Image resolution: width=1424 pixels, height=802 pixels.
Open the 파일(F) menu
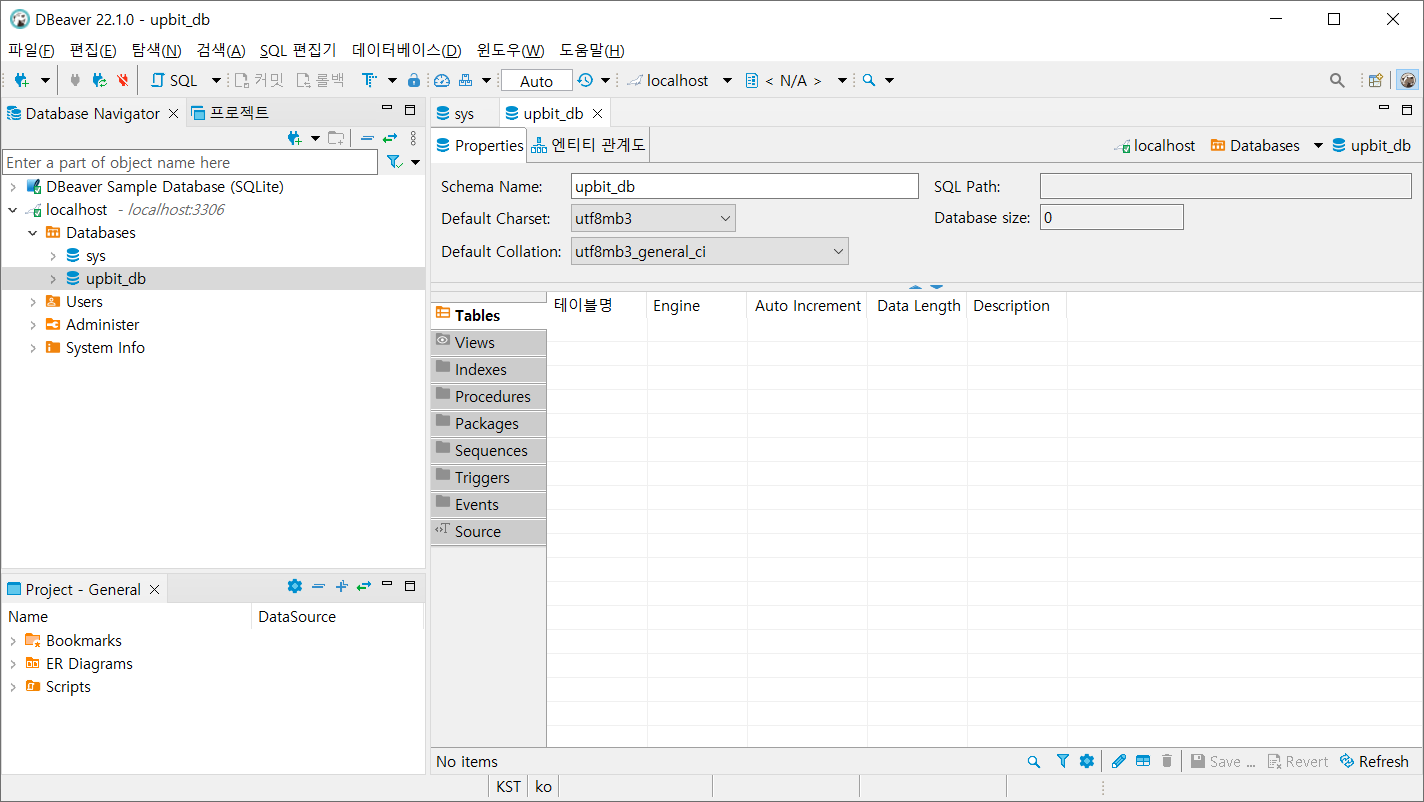click(31, 50)
